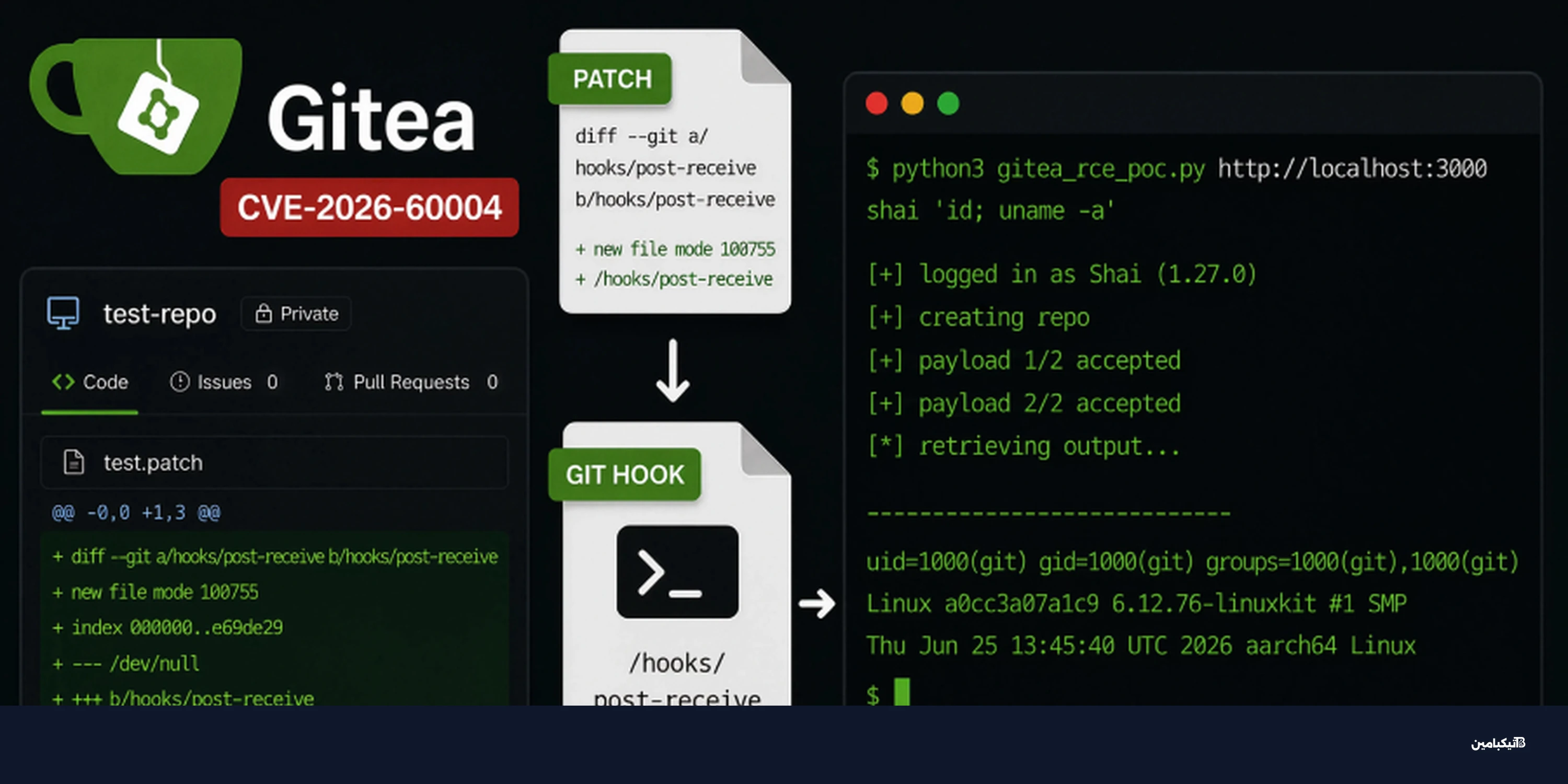The height and width of the screenshot is (784, 1568).
Task: Click the green cursor at the terminal prompt
Action: pyautogui.click(x=902, y=692)
